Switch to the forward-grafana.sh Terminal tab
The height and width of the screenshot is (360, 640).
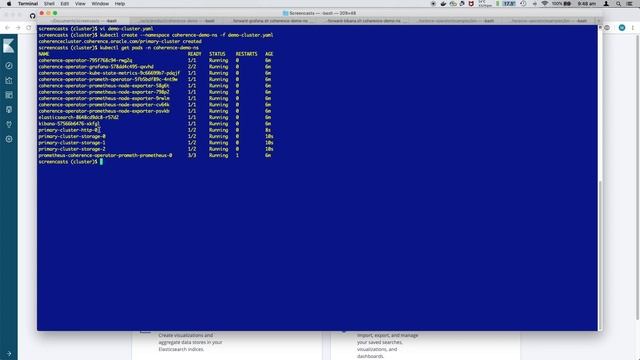pos(270,21)
